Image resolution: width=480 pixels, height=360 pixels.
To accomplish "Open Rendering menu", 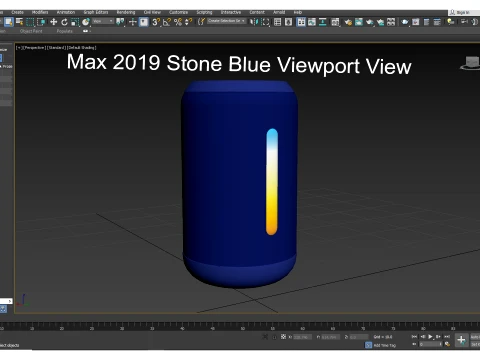I will click(126, 12).
